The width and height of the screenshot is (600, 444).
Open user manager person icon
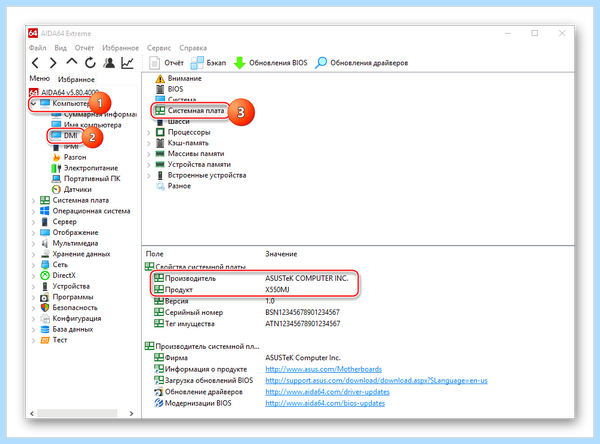pyautogui.click(x=109, y=63)
